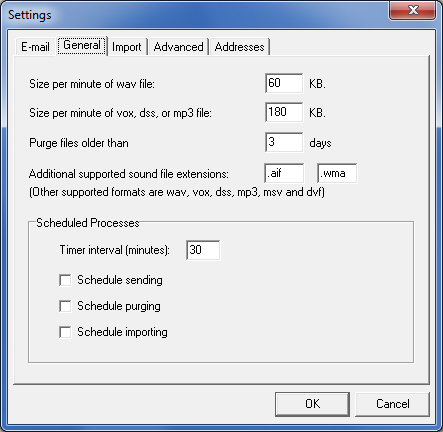Click the Schedule sending label text
This screenshot has width=443, height=432.
pos(120,280)
